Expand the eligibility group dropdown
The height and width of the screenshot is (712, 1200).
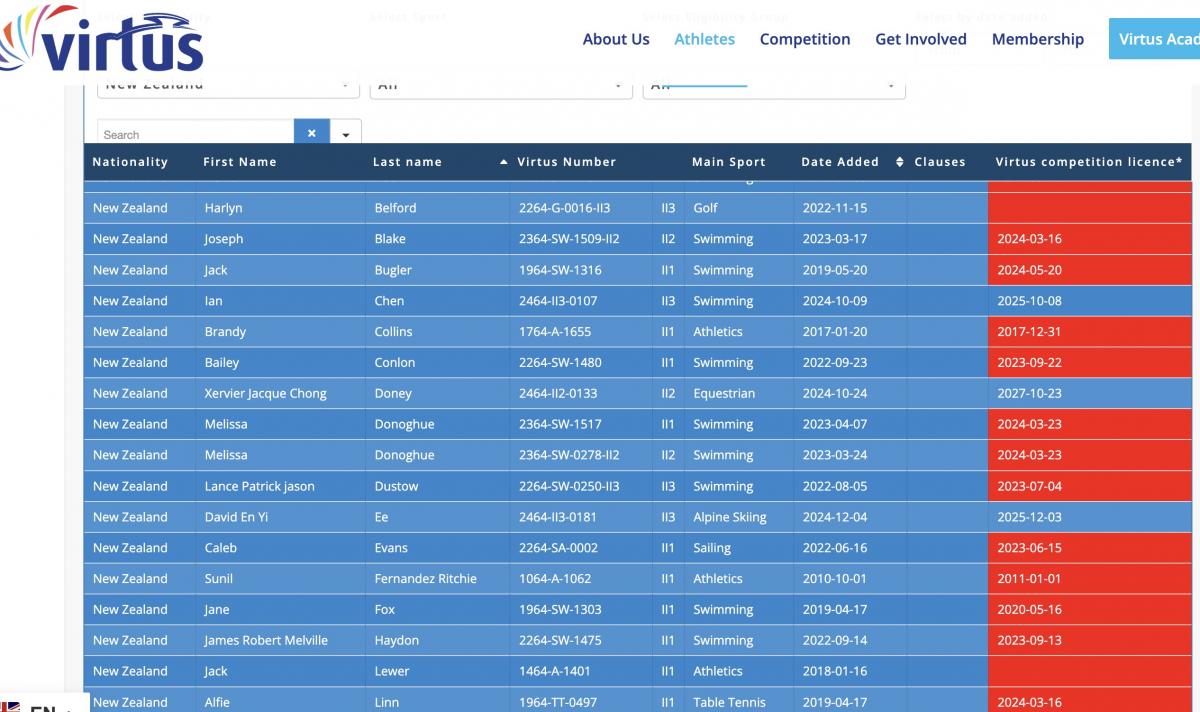click(x=773, y=87)
